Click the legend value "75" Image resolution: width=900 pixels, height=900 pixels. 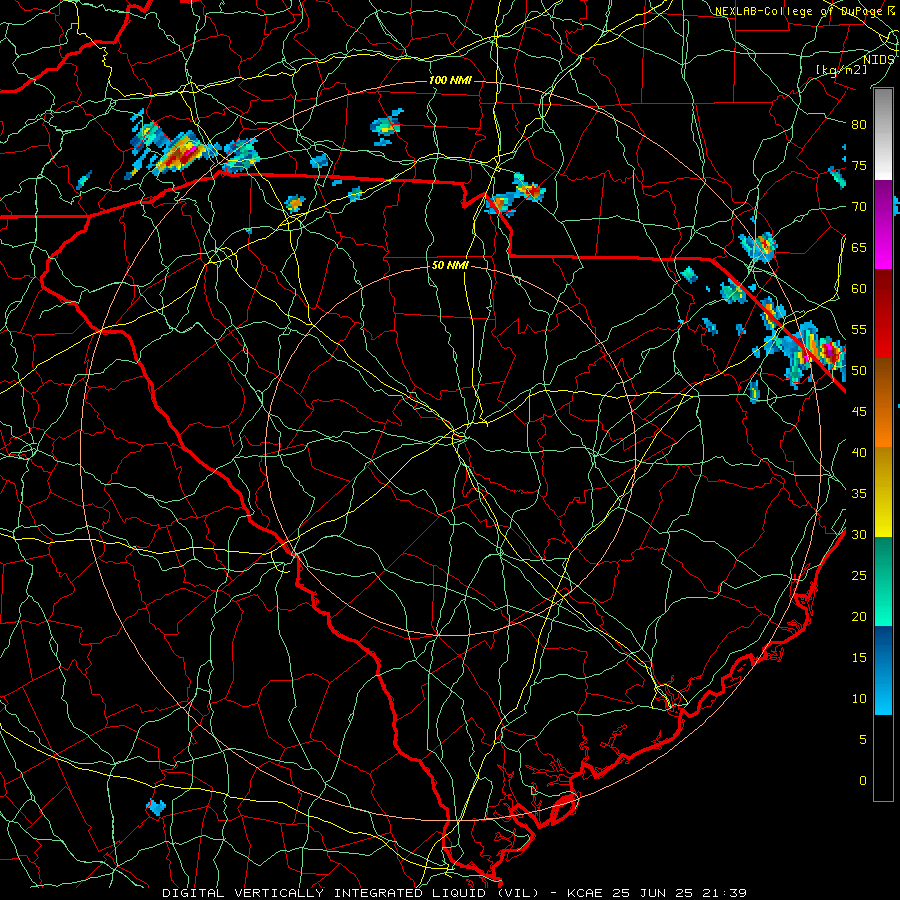859,165
